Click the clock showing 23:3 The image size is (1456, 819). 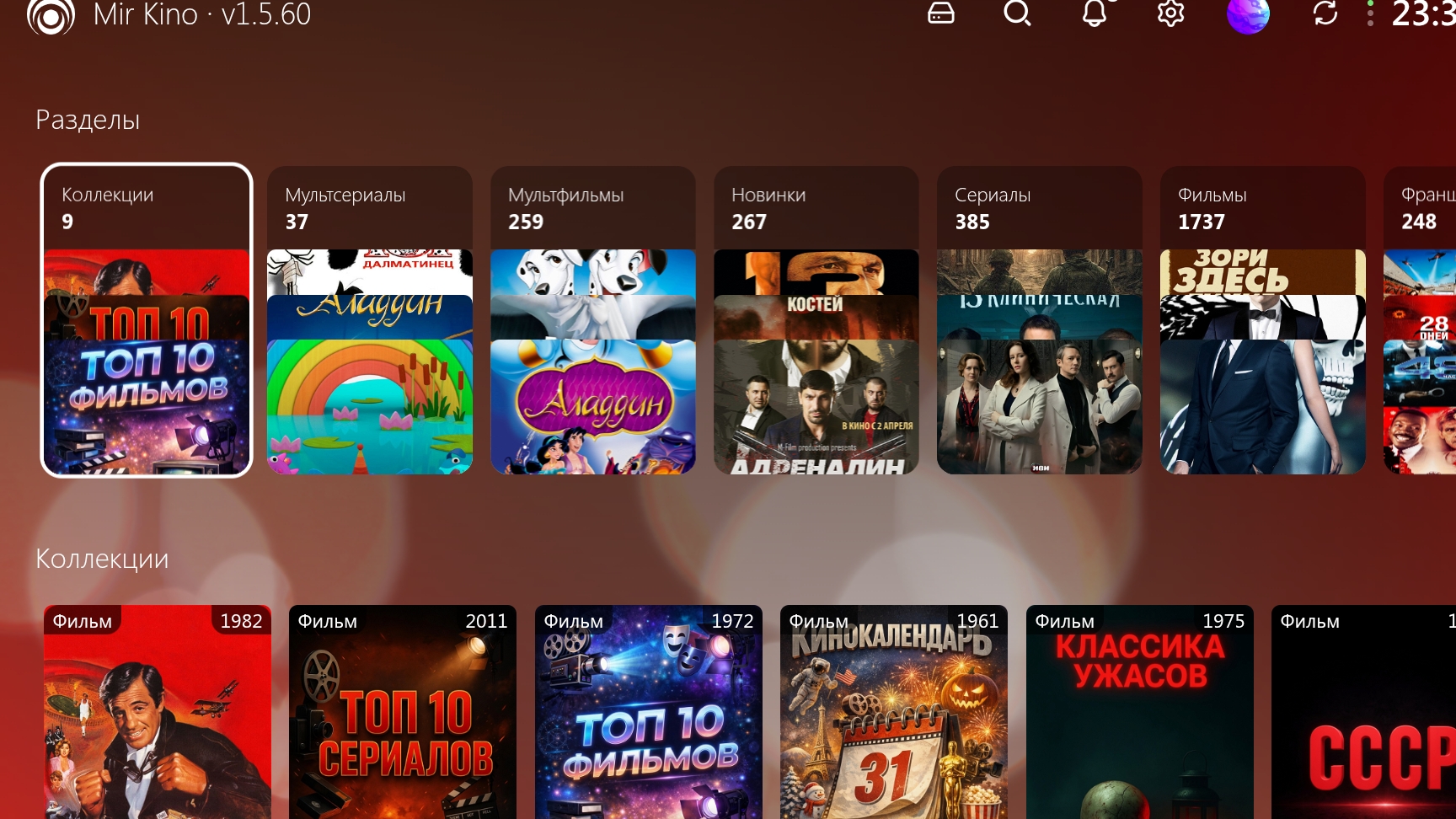click(1423, 14)
